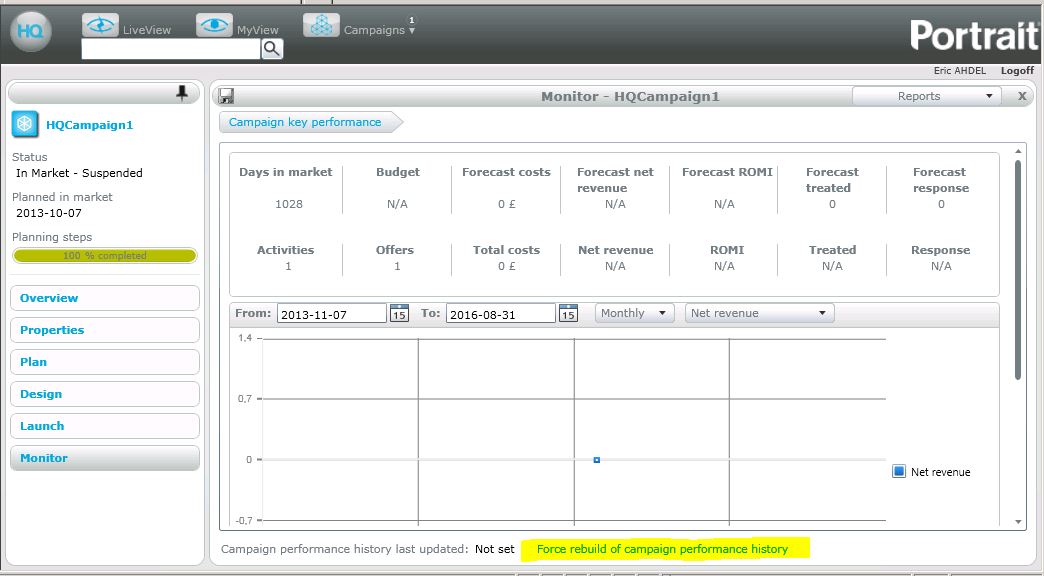Toggle the Net revenue legend marker
Viewport: 1044px width, 576px height.
point(899,471)
